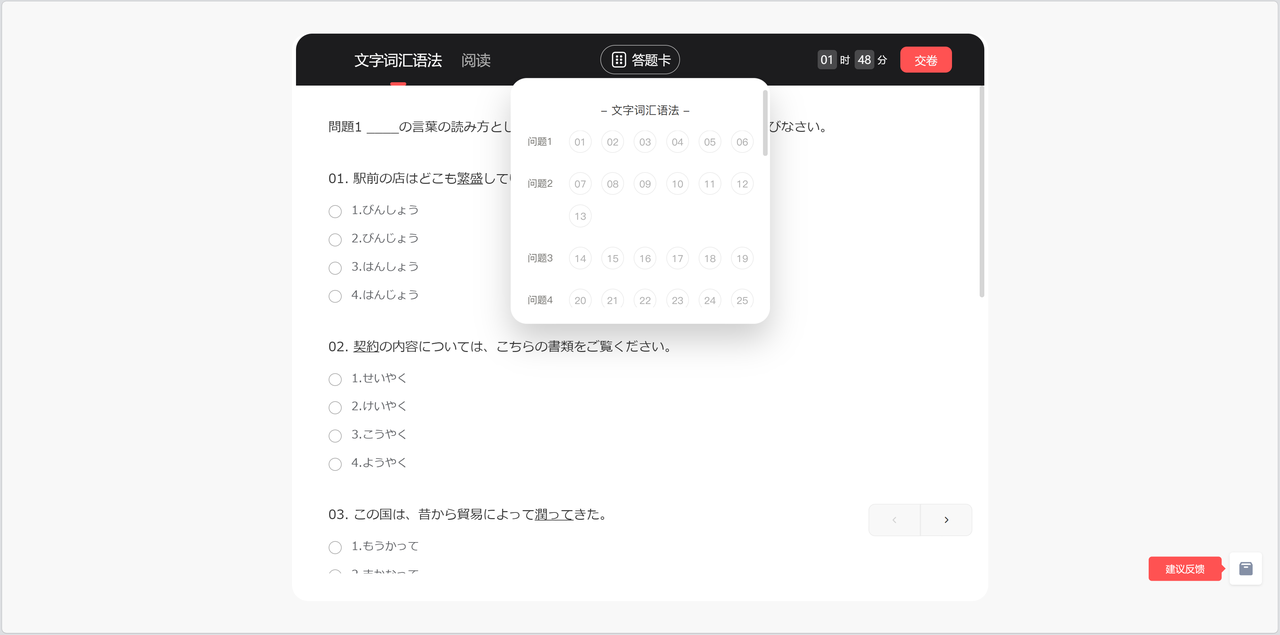This screenshot has width=1280, height=635.
Task: Jump to question 05 in answer card
Action: tap(710, 142)
